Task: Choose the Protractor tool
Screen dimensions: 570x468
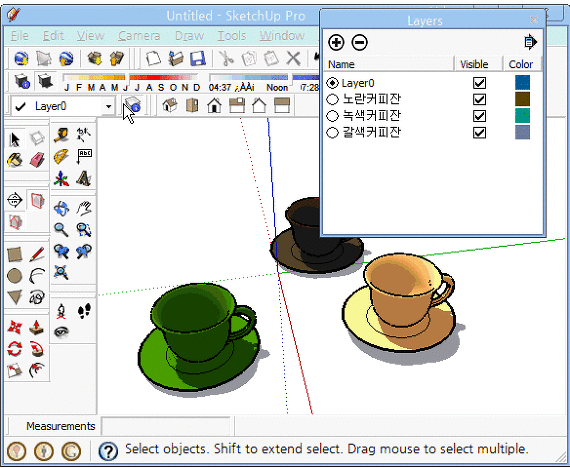Action: click(61, 157)
